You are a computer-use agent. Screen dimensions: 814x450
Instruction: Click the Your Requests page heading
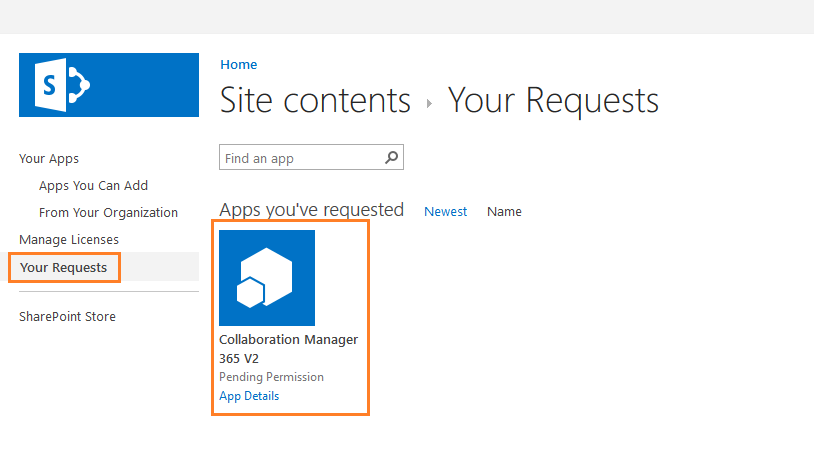point(553,101)
